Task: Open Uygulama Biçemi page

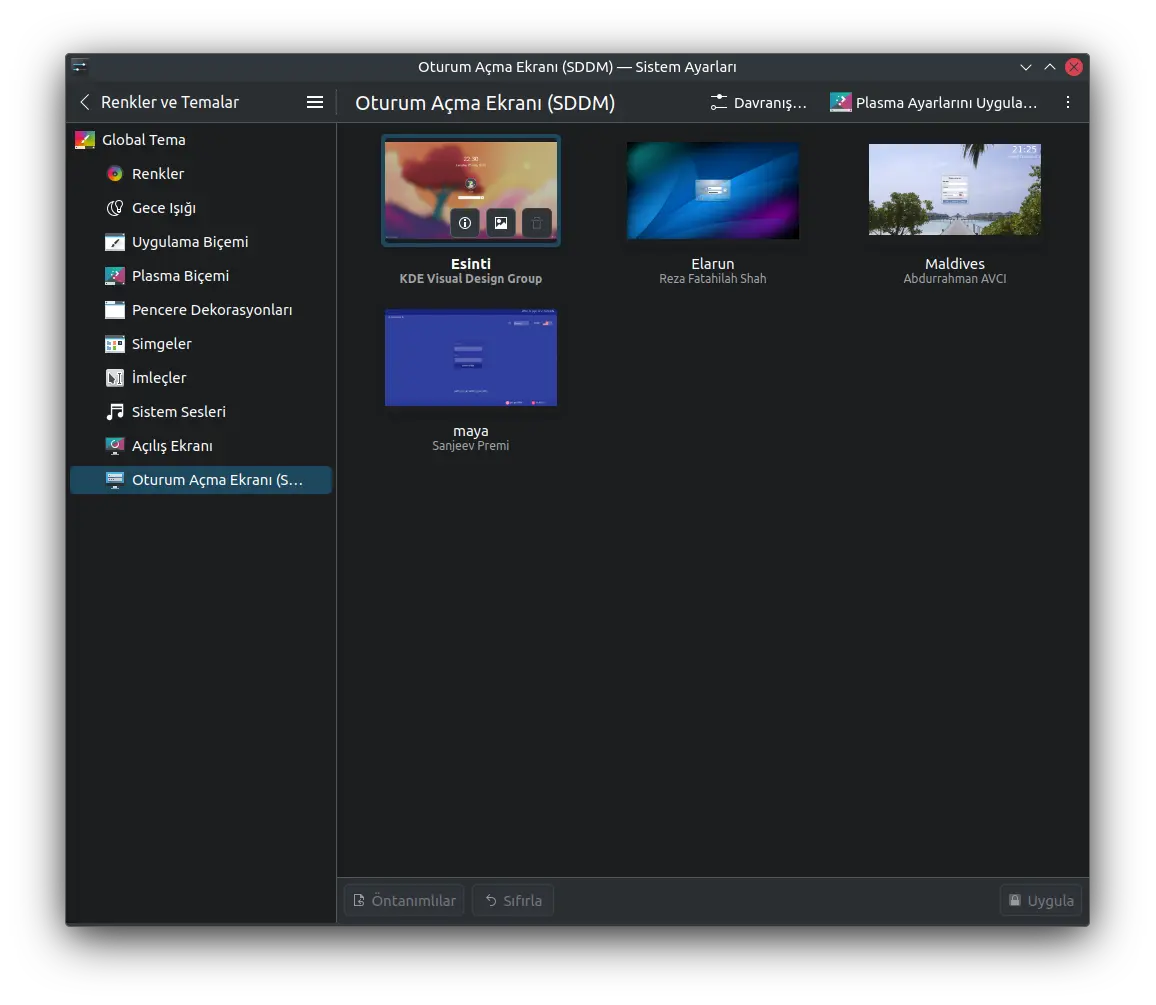Action: [201, 242]
